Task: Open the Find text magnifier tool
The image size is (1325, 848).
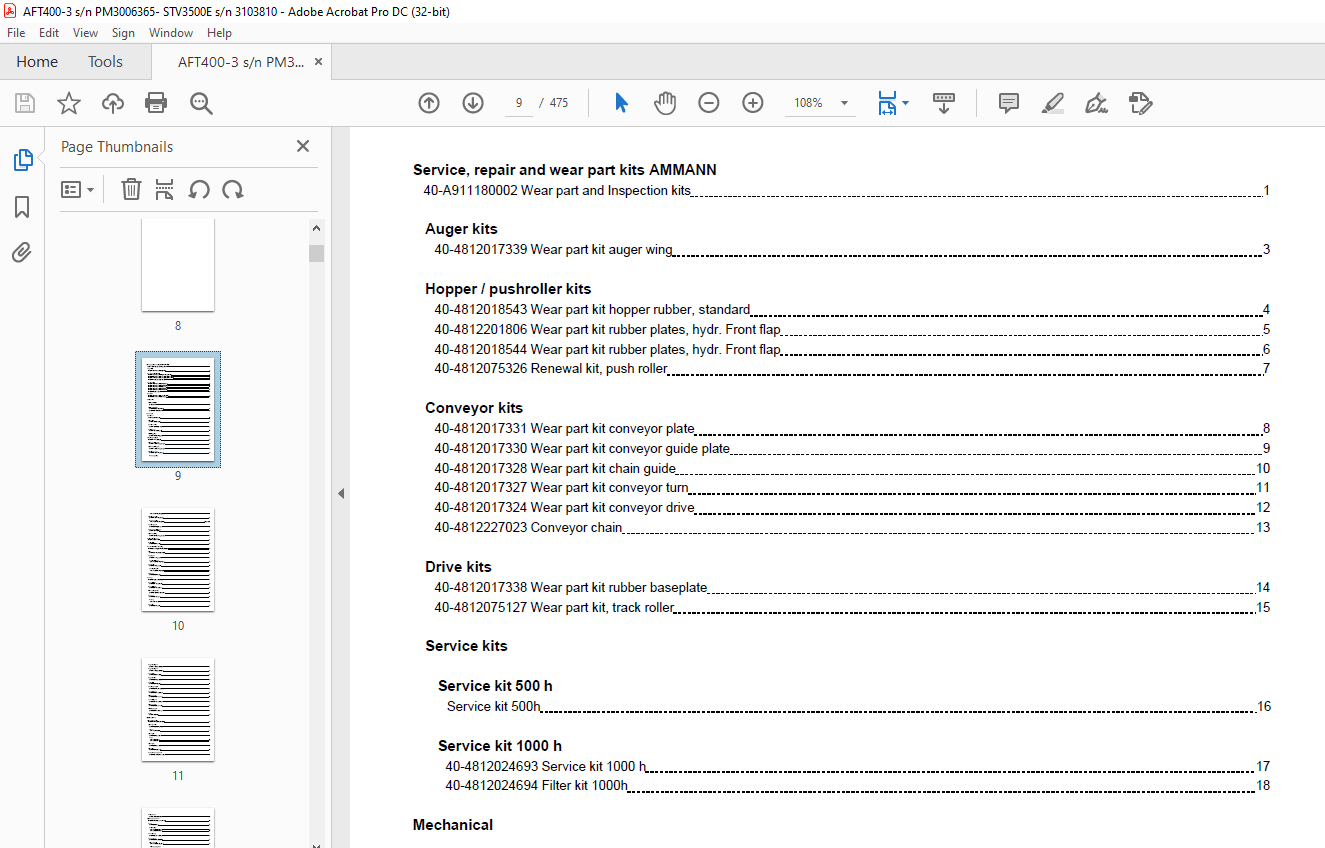Action: 201,103
